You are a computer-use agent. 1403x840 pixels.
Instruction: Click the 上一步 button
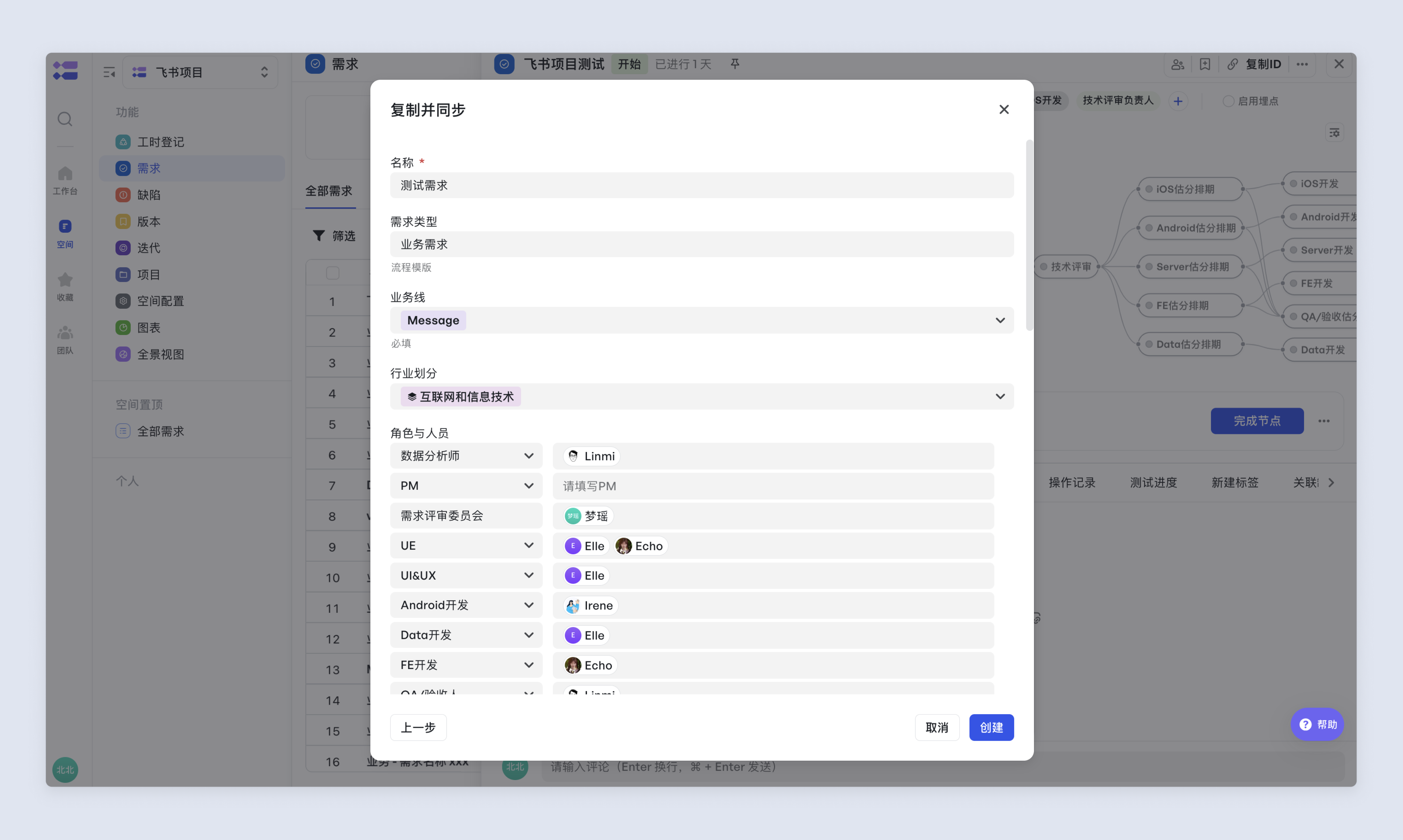pyautogui.click(x=418, y=727)
